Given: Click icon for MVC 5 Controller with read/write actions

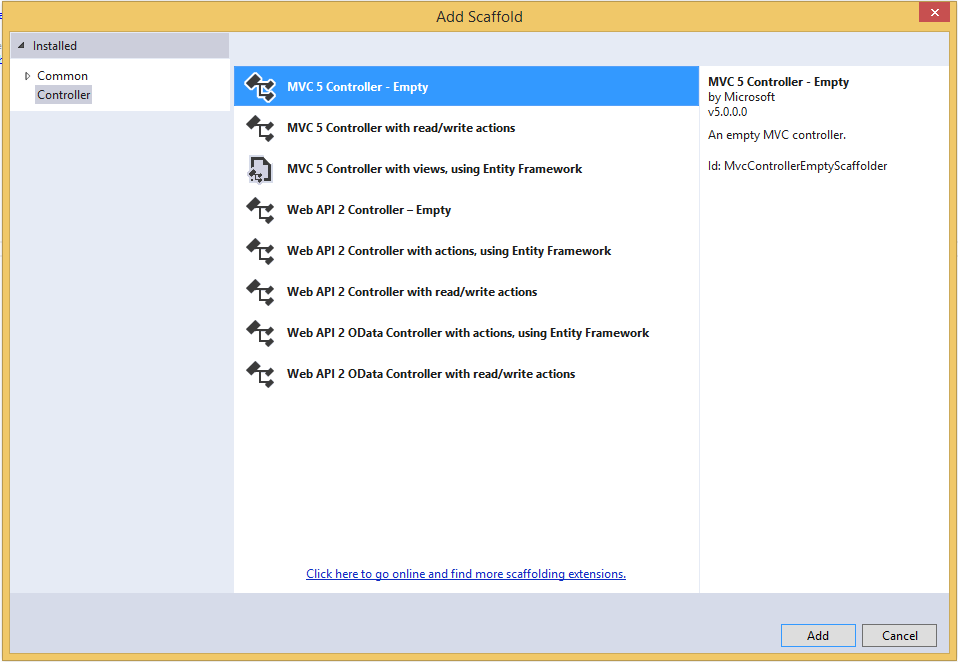Looking at the screenshot, I should 260,128.
